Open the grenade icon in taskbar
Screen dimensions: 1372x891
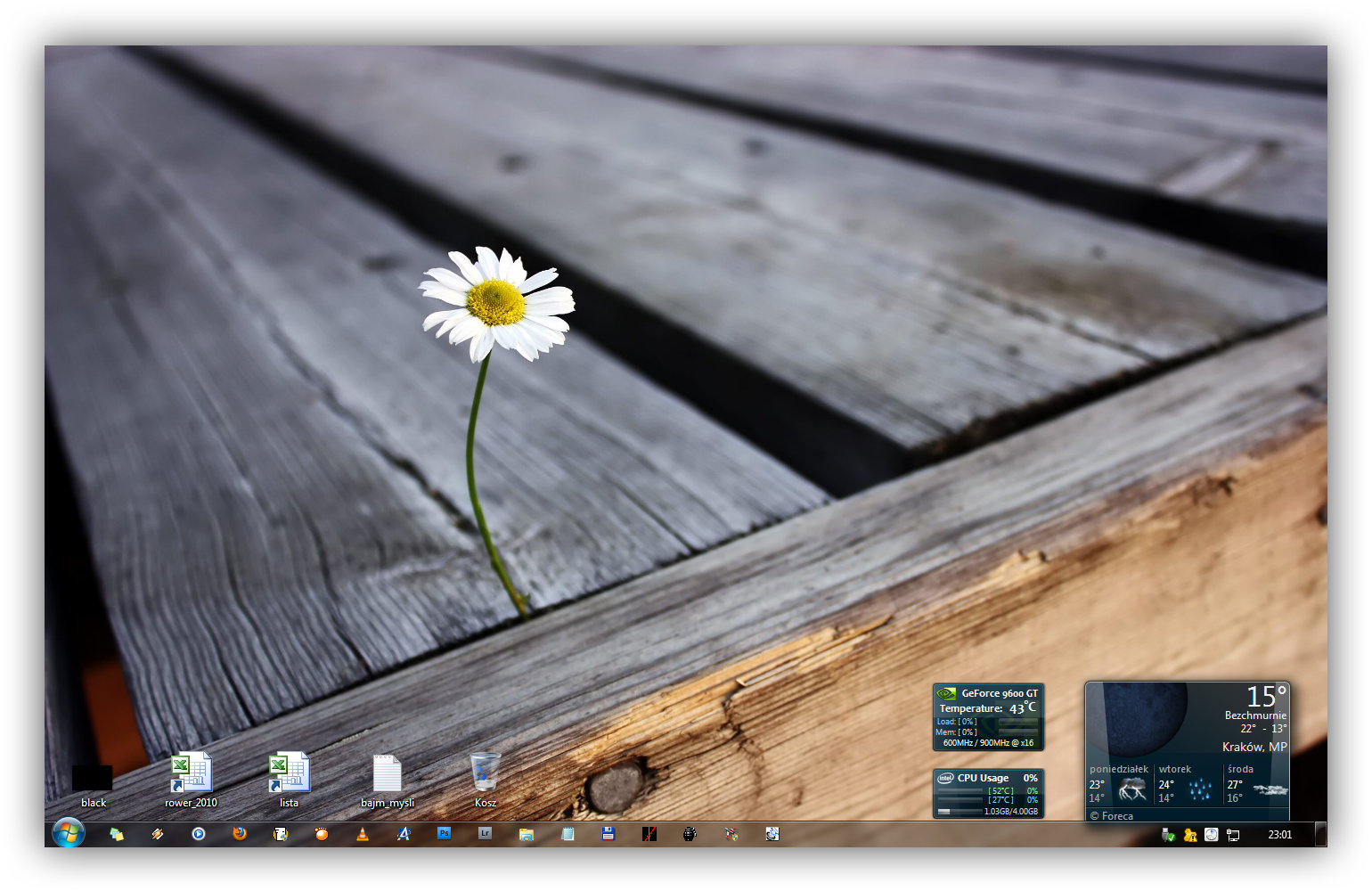coord(690,834)
